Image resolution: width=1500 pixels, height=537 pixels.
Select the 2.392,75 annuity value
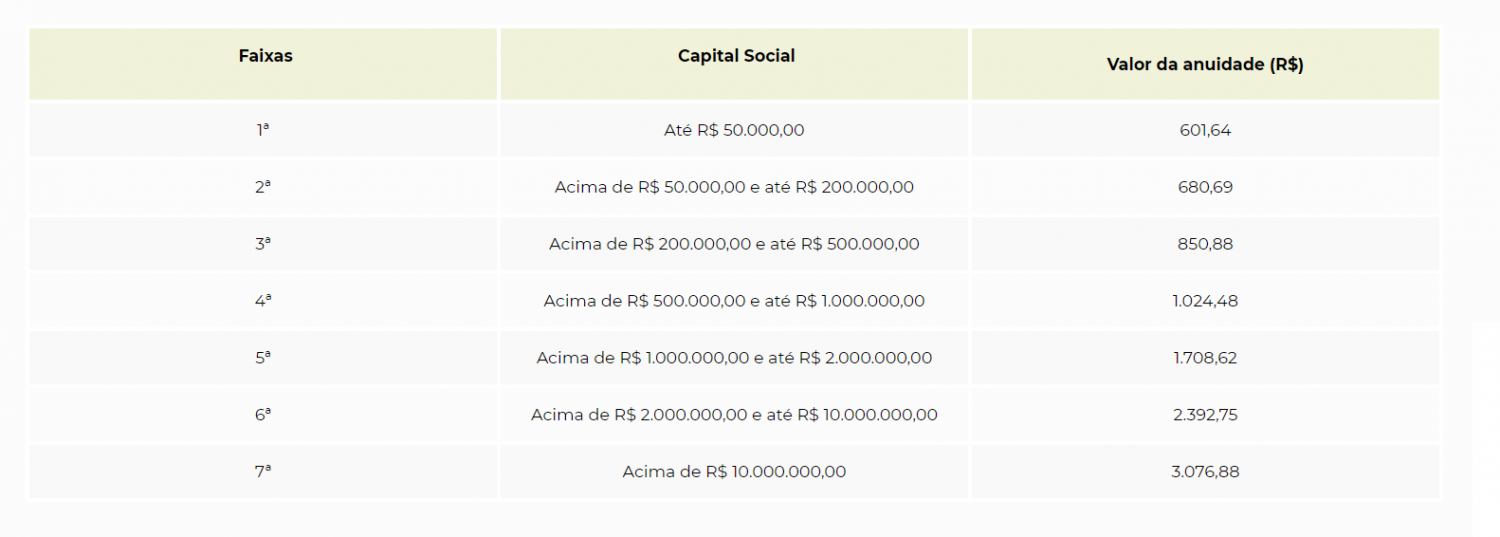pyautogui.click(x=1205, y=415)
